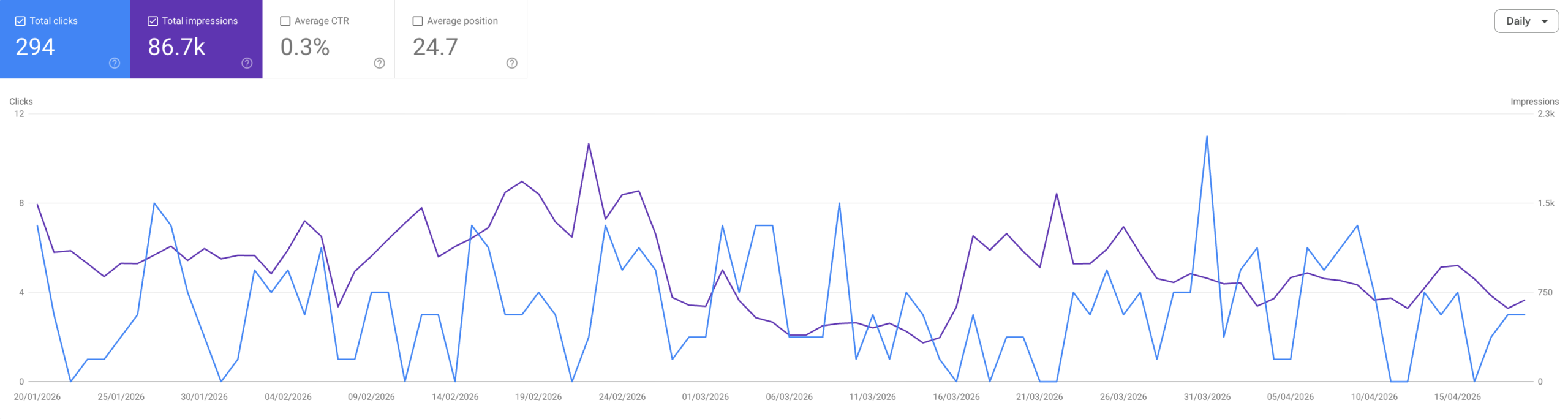Screen dimensions: 1568x419
Task: Click the 20/01/2026 date label
Action: click(37, 396)
